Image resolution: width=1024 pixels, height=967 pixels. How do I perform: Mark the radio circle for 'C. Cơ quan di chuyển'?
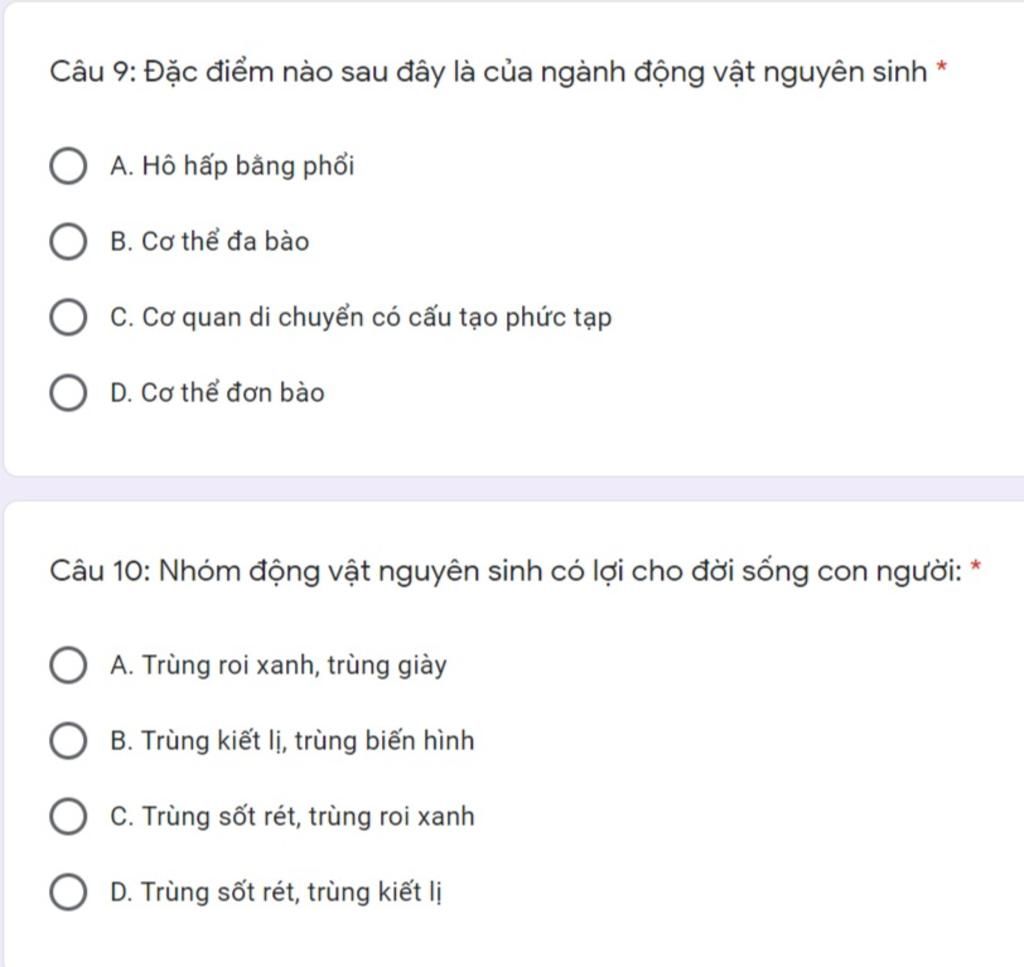tap(68, 317)
